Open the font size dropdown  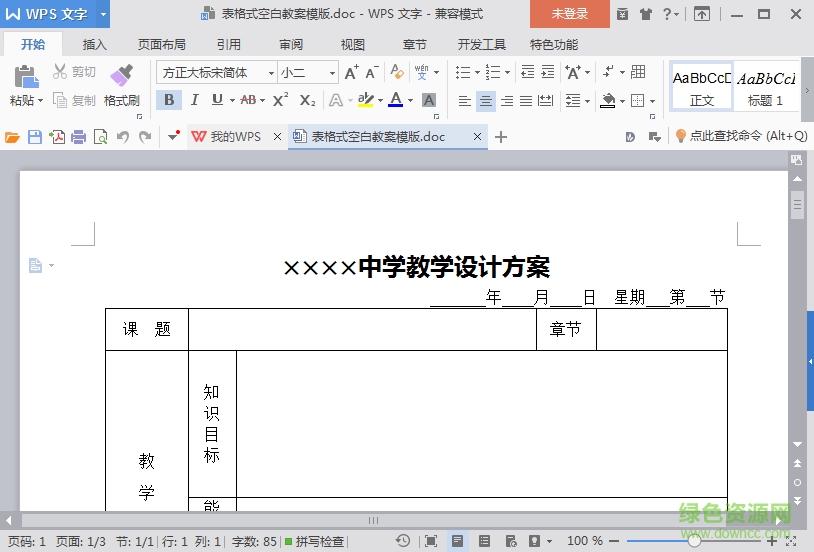click(x=331, y=72)
